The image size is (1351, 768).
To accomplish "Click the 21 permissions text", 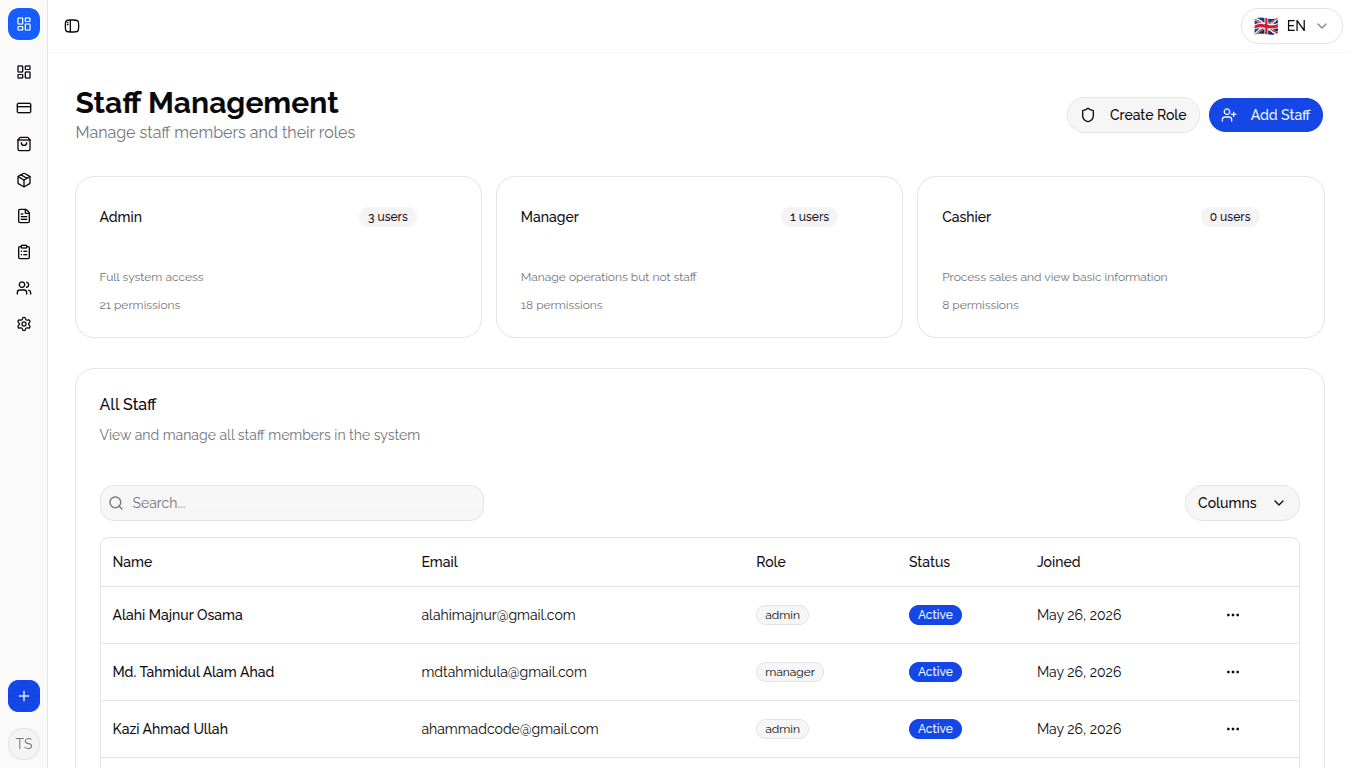I will tap(140, 305).
